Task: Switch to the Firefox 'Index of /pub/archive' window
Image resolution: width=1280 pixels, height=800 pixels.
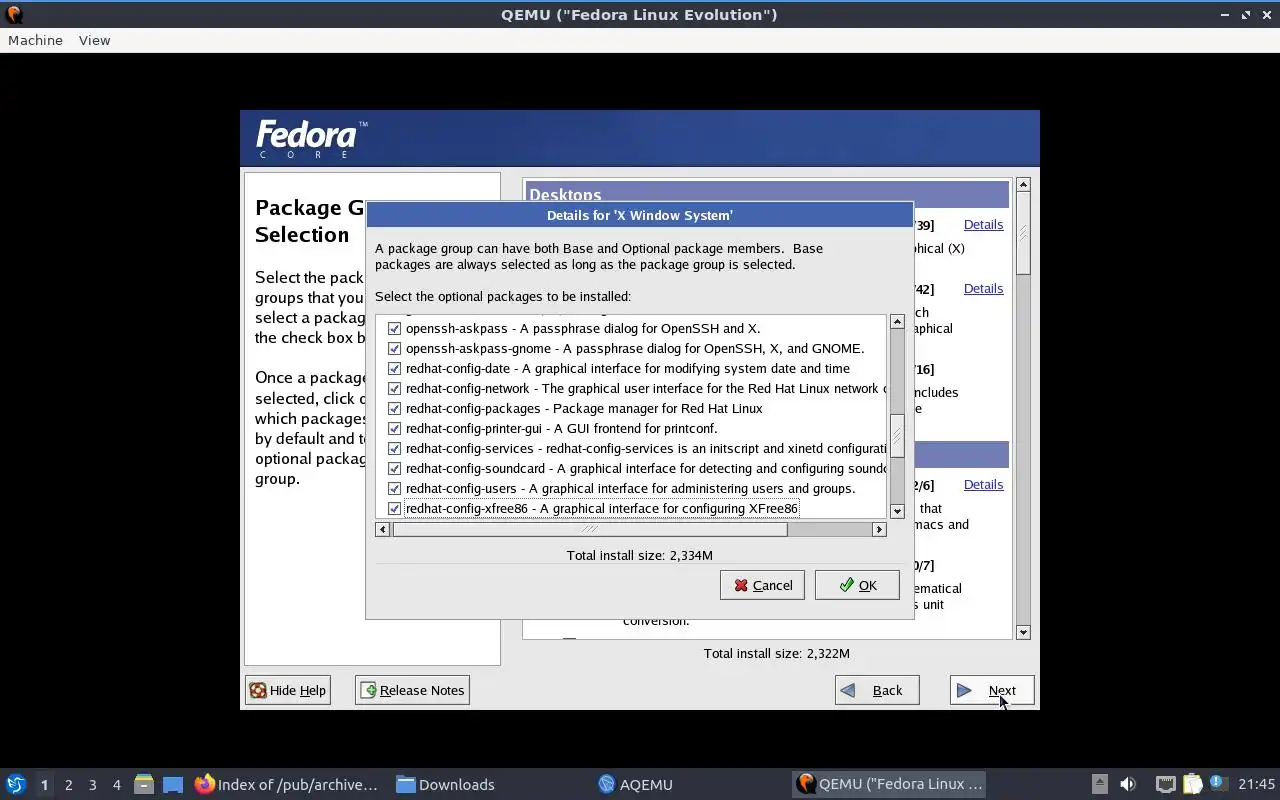Action: click(x=287, y=785)
